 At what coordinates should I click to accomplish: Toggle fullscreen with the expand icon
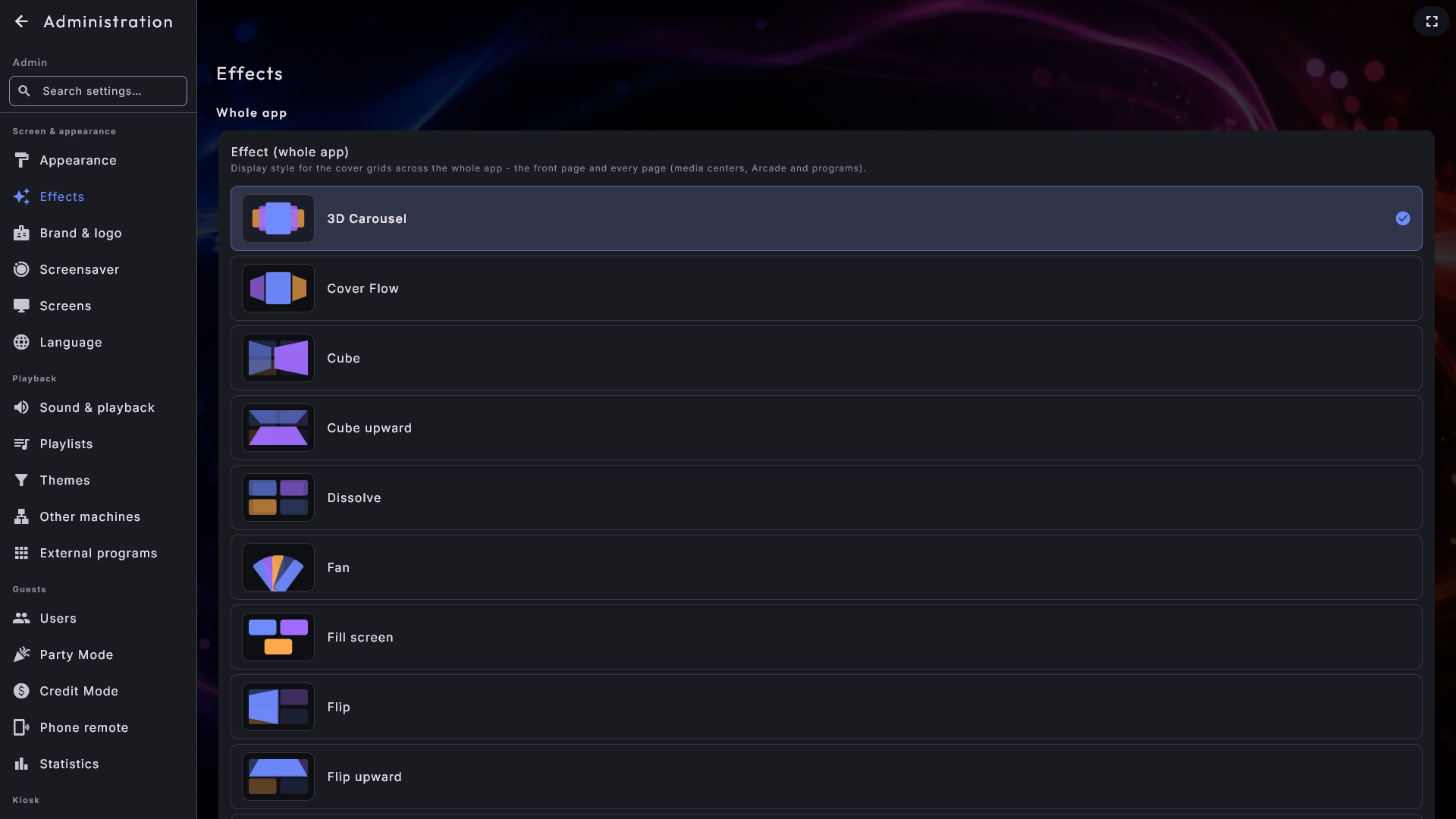[x=1432, y=21]
